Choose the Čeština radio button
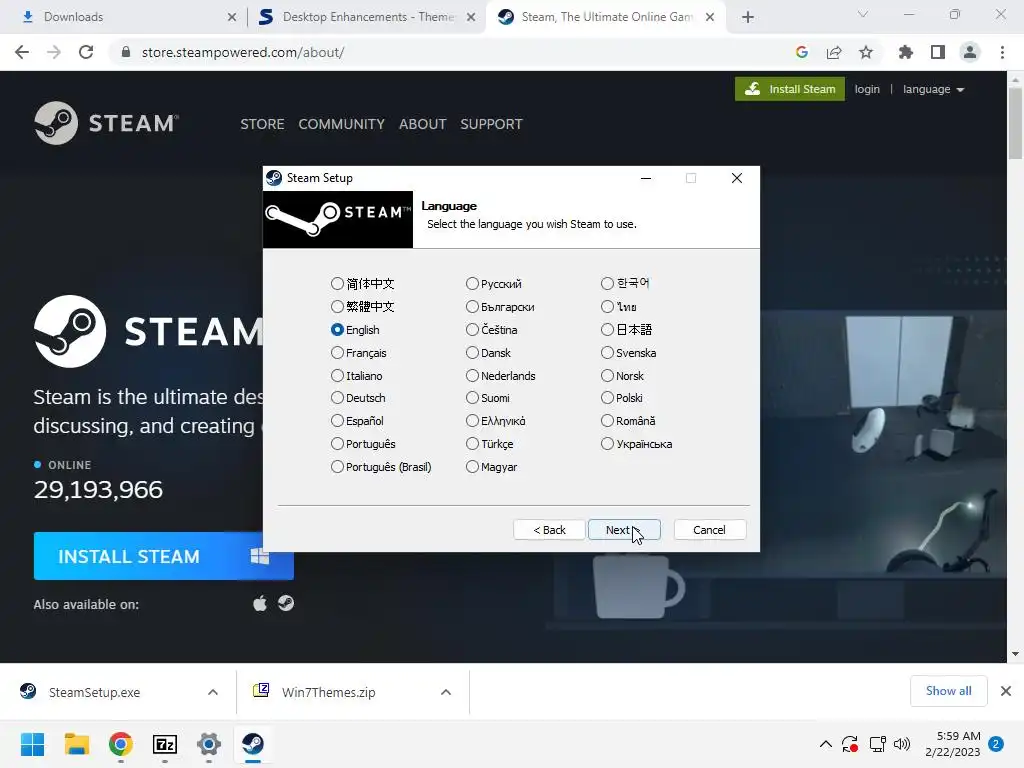Image resolution: width=1024 pixels, height=768 pixels. pyautogui.click(x=472, y=330)
